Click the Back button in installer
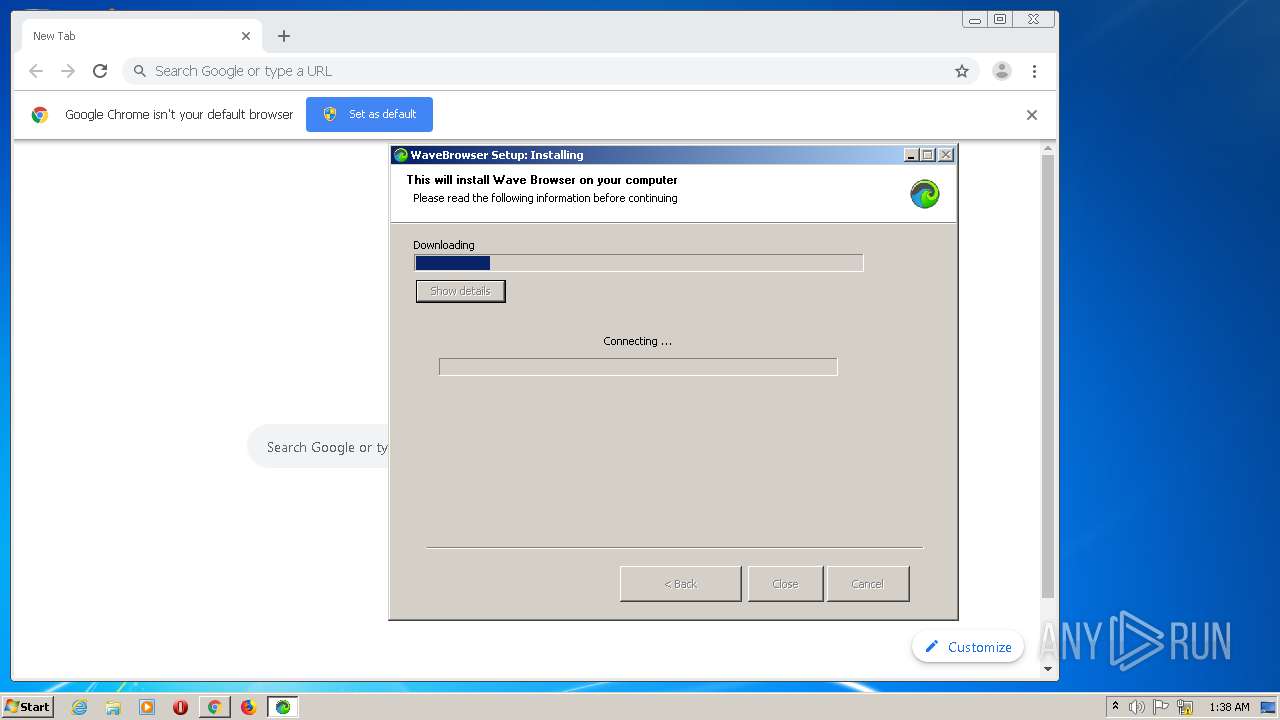This screenshot has width=1280, height=720. pyautogui.click(x=681, y=584)
